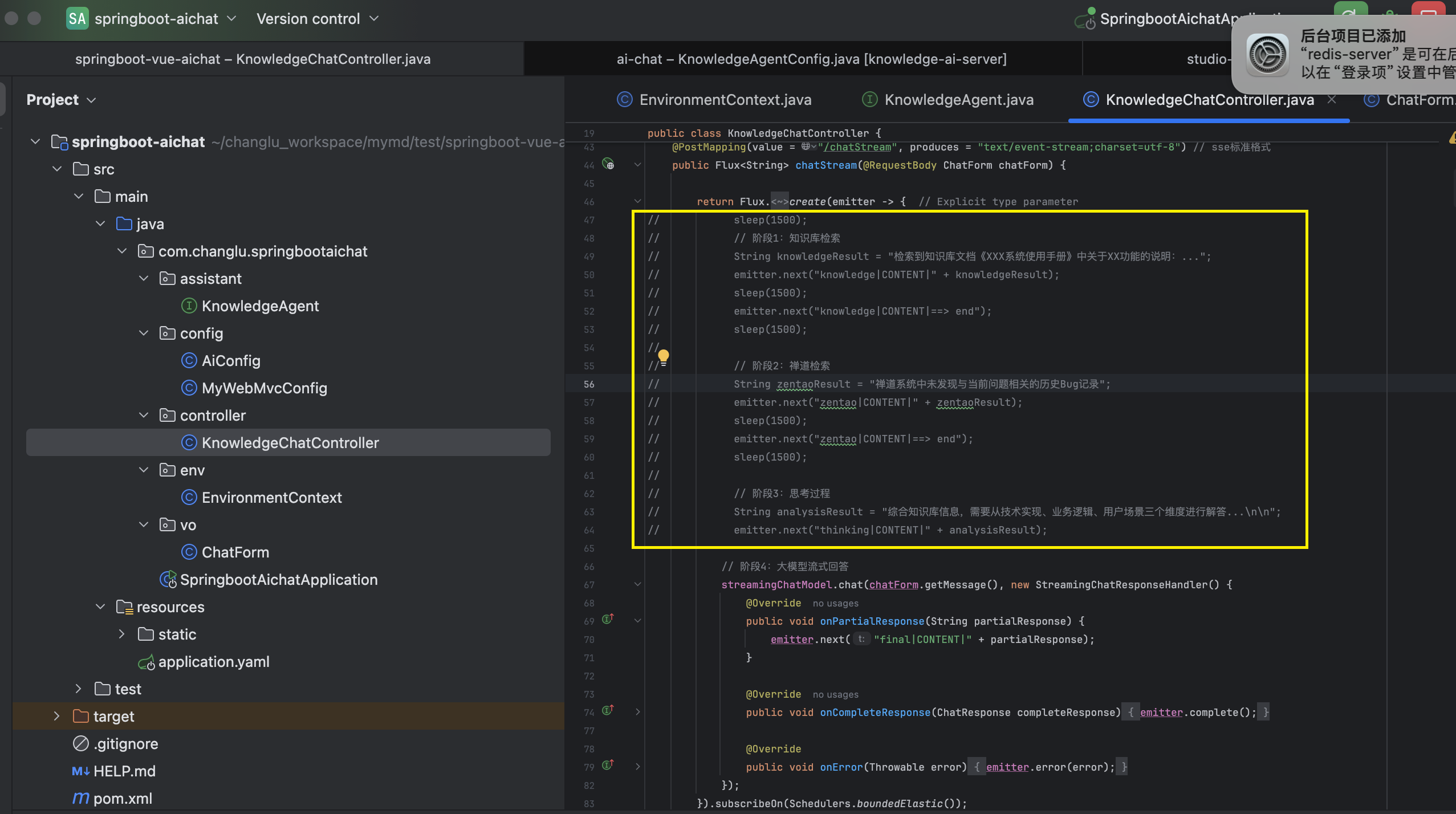
Task: Collapse the chatStream method fold arrow line 44
Action: (637, 165)
